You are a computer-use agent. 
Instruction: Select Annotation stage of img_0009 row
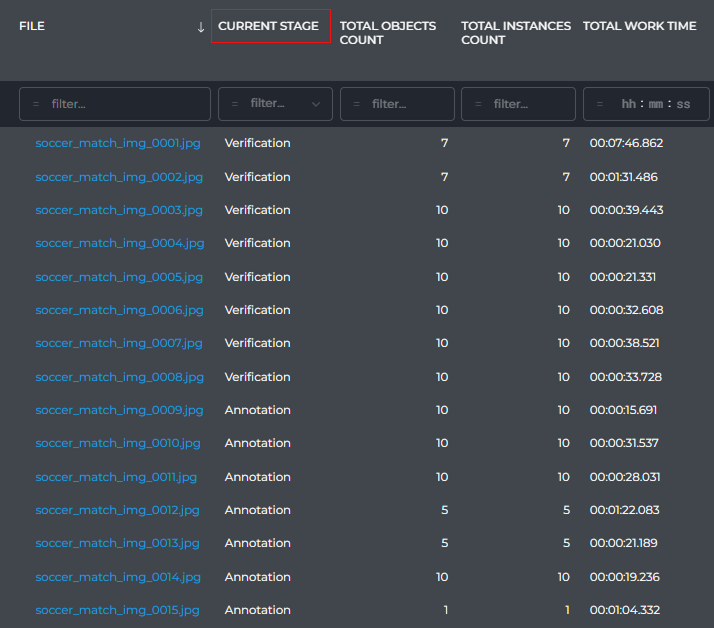(257, 410)
